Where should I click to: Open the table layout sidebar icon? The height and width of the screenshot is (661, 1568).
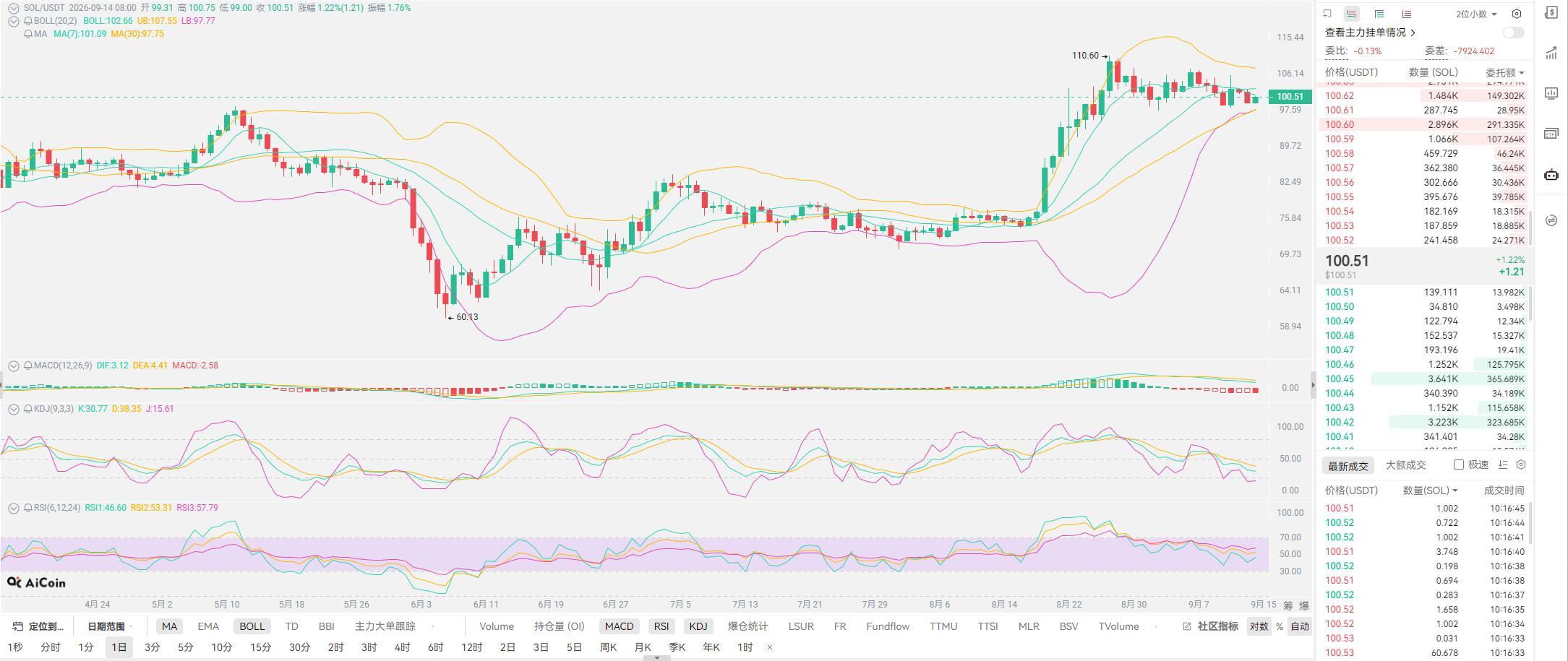(x=1551, y=134)
